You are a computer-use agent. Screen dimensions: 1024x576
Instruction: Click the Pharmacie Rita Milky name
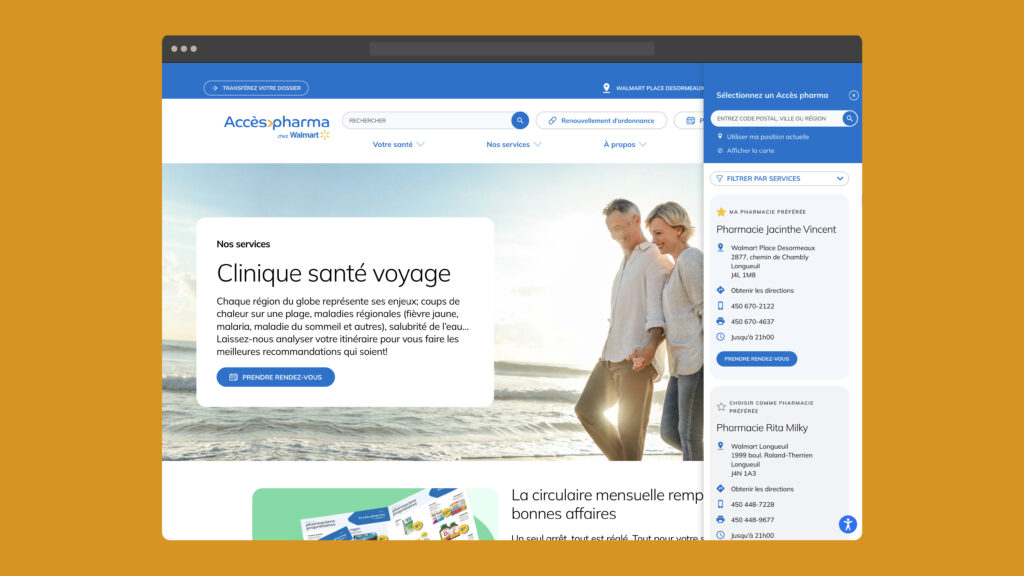(x=762, y=428)
